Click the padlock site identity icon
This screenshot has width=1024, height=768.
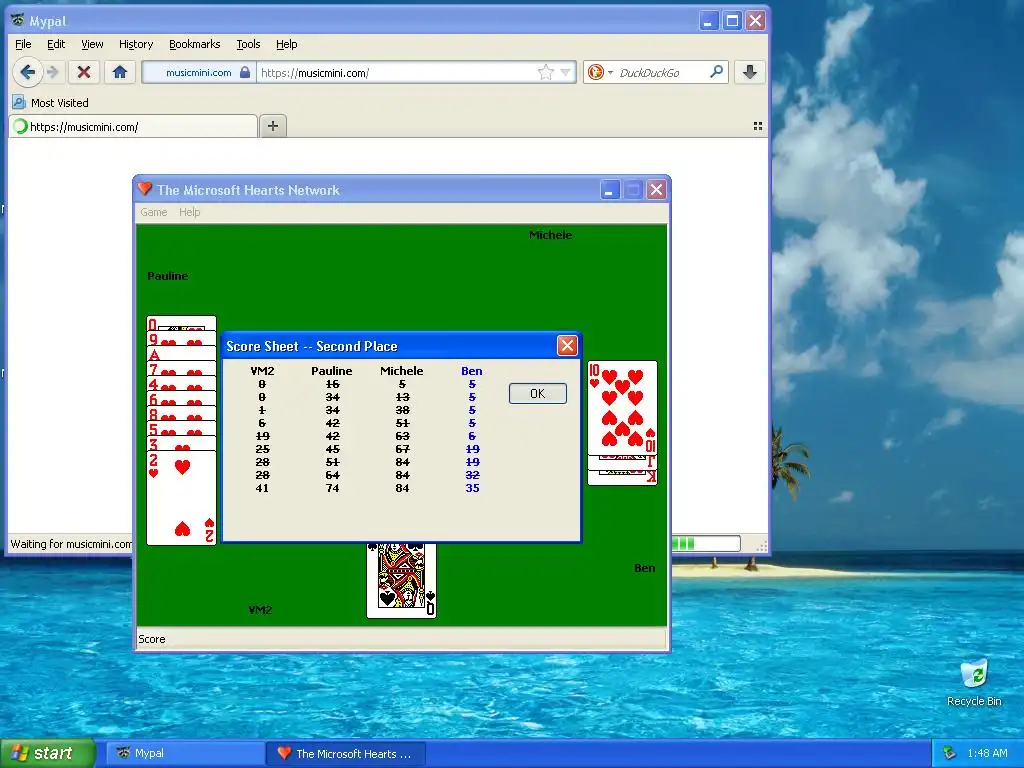click(245, 72)
